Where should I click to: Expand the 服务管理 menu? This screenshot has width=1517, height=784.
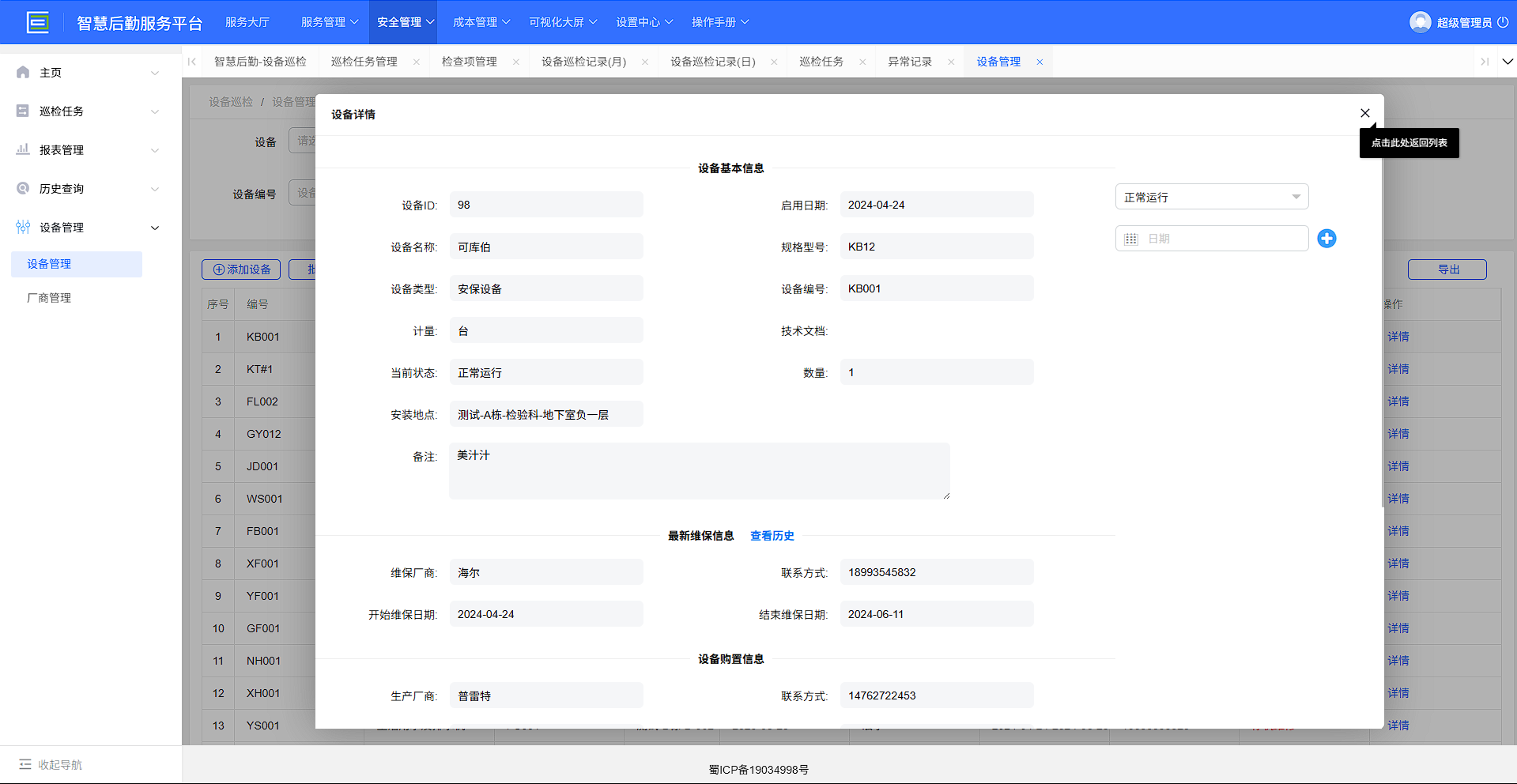[x=330, y=22]
